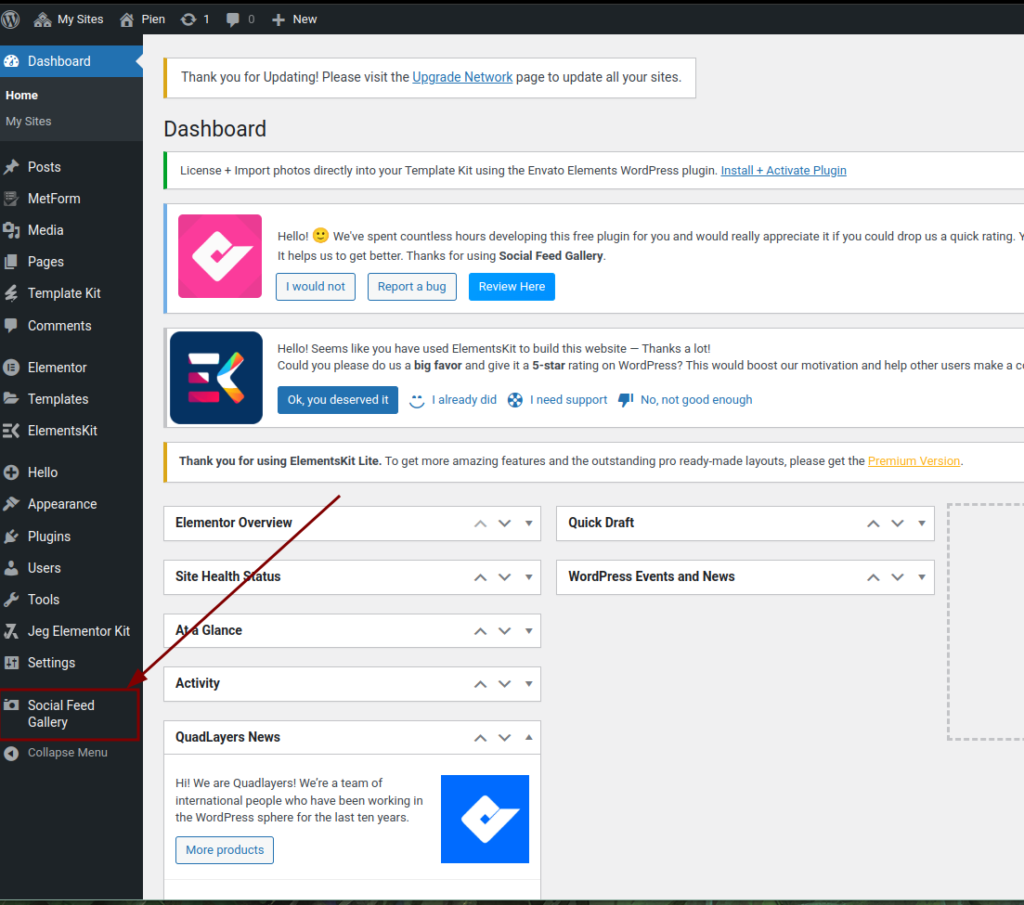Screen dimensions: 1024x905
Task: Click the QuadLayers blue logo
Action: pos(485,819)
